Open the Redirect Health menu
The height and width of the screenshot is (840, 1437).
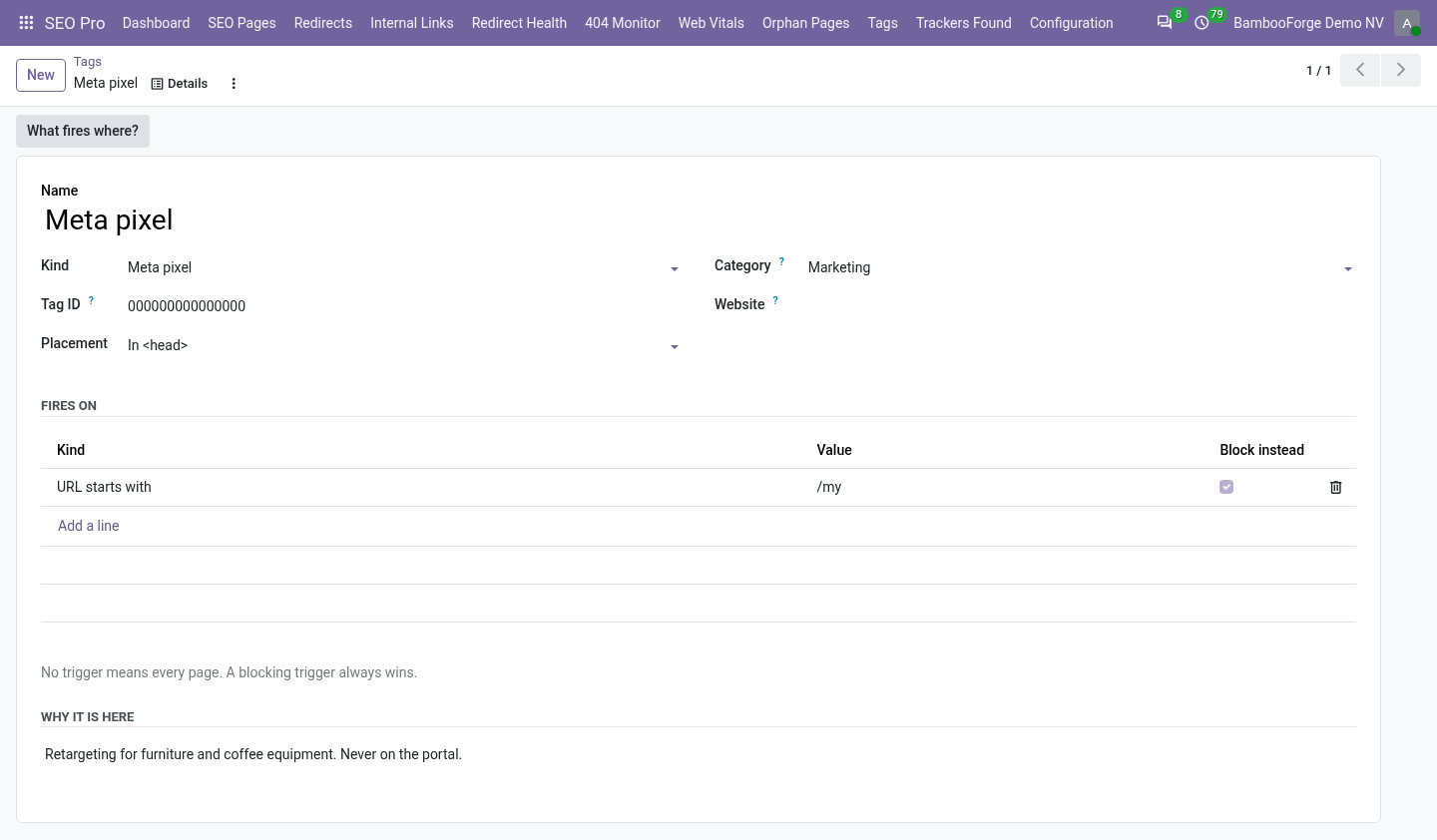[x=519, y=23]
